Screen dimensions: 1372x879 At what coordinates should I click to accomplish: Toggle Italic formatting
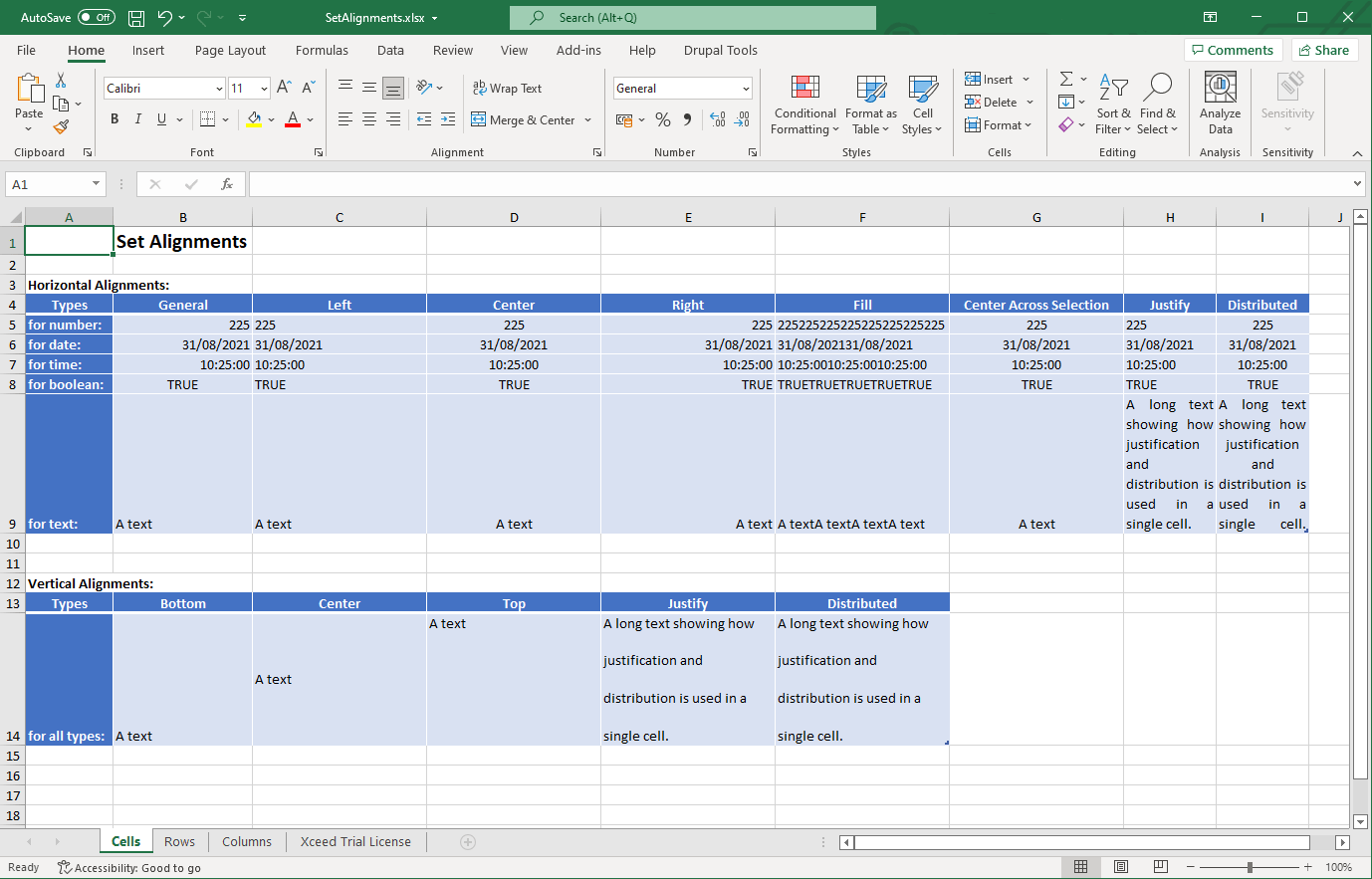[x=137, y=119]
